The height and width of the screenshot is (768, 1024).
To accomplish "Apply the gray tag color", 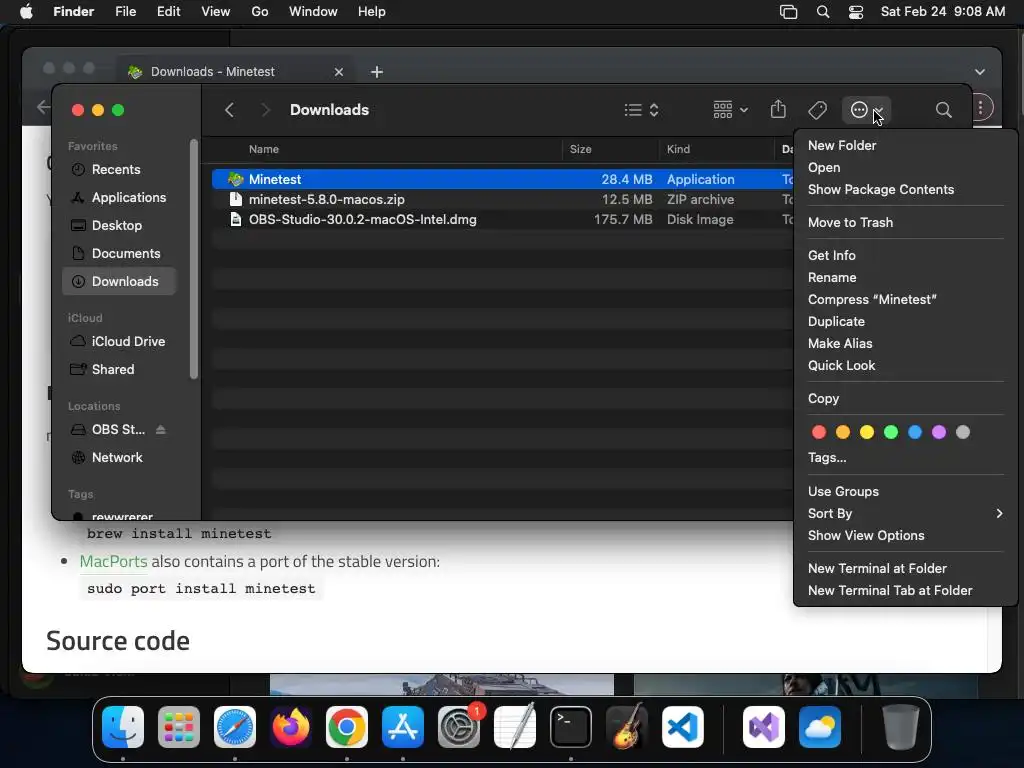I will point(963,432).
